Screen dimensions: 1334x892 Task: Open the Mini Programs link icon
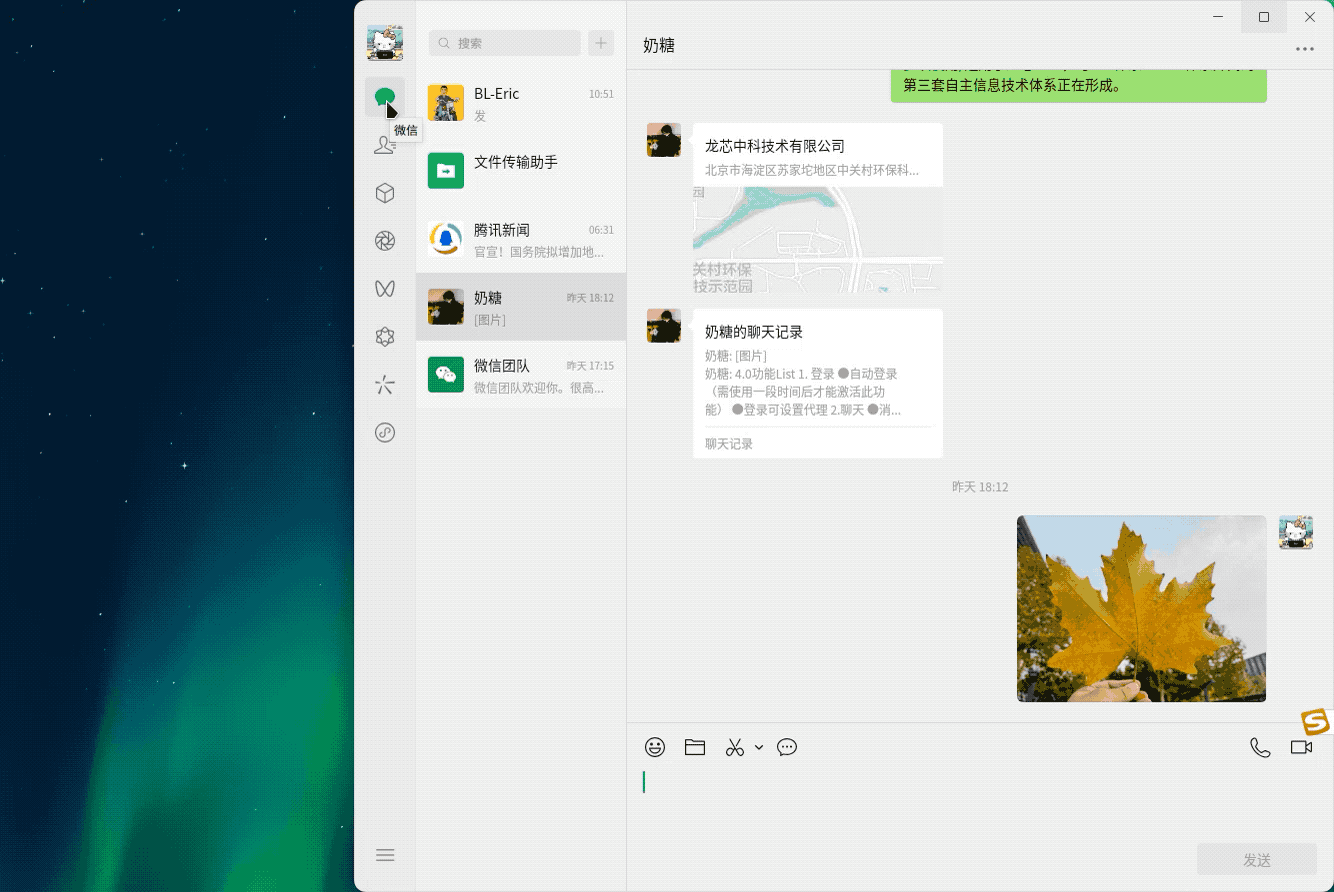(x=384, y=433)
